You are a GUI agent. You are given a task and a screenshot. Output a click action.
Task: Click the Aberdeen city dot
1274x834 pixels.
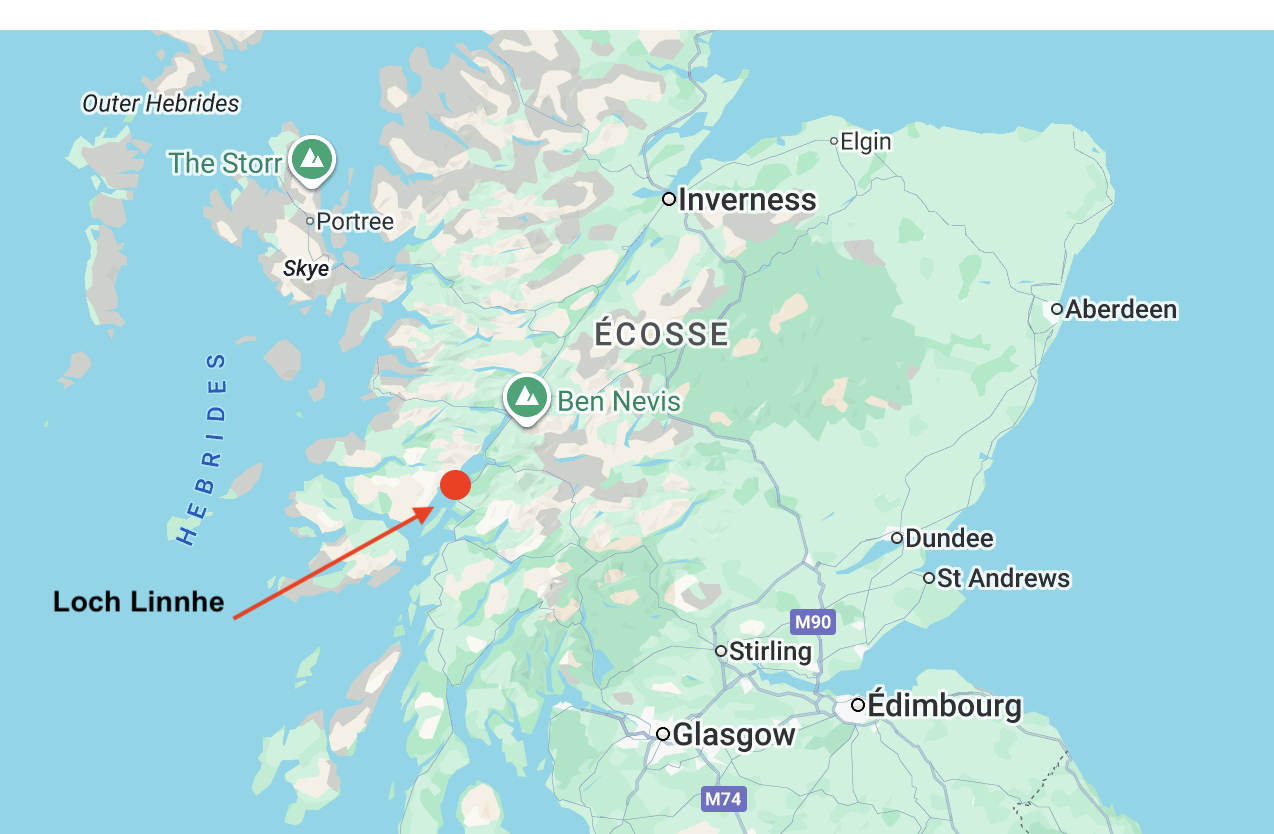1057,309
